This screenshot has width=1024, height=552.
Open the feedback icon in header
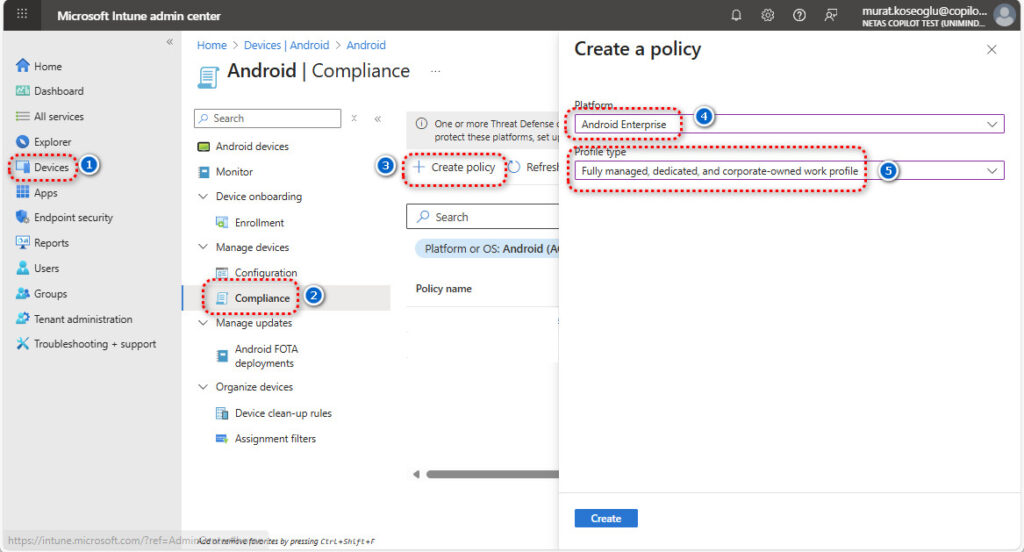tap(830, 15)
